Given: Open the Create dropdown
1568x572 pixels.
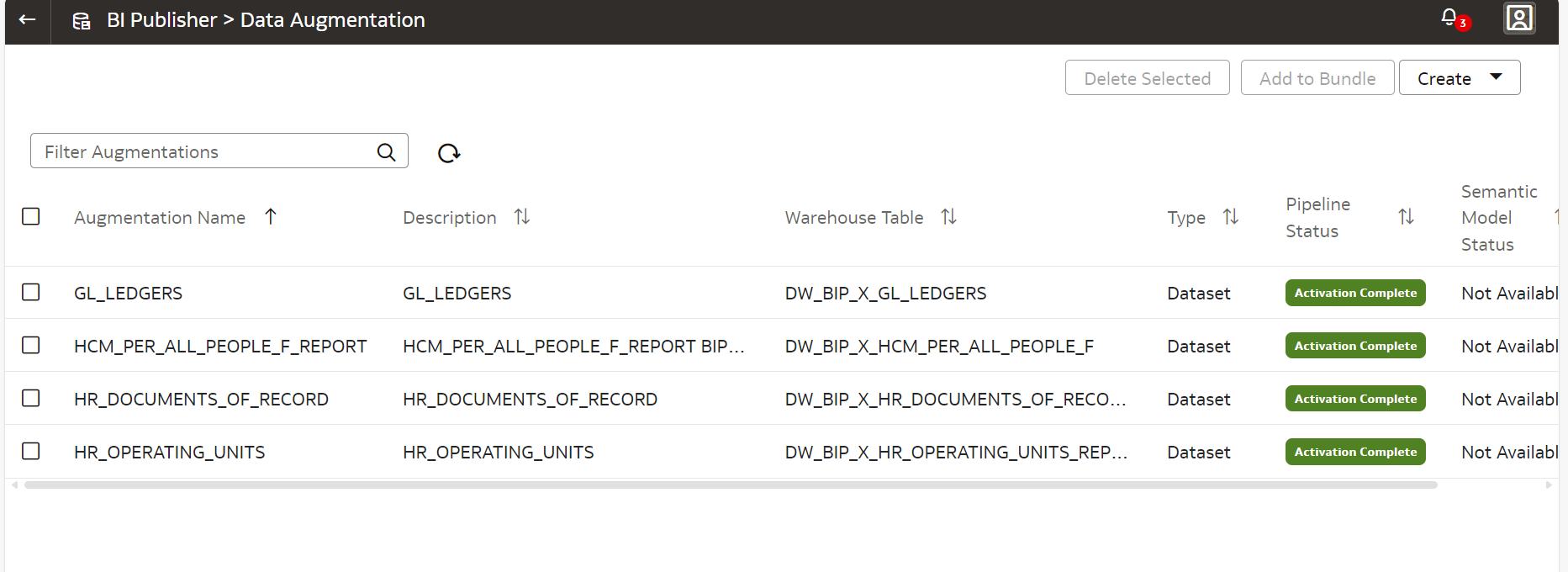Looking at the screenshot, I should click(x=1460, y=77).
